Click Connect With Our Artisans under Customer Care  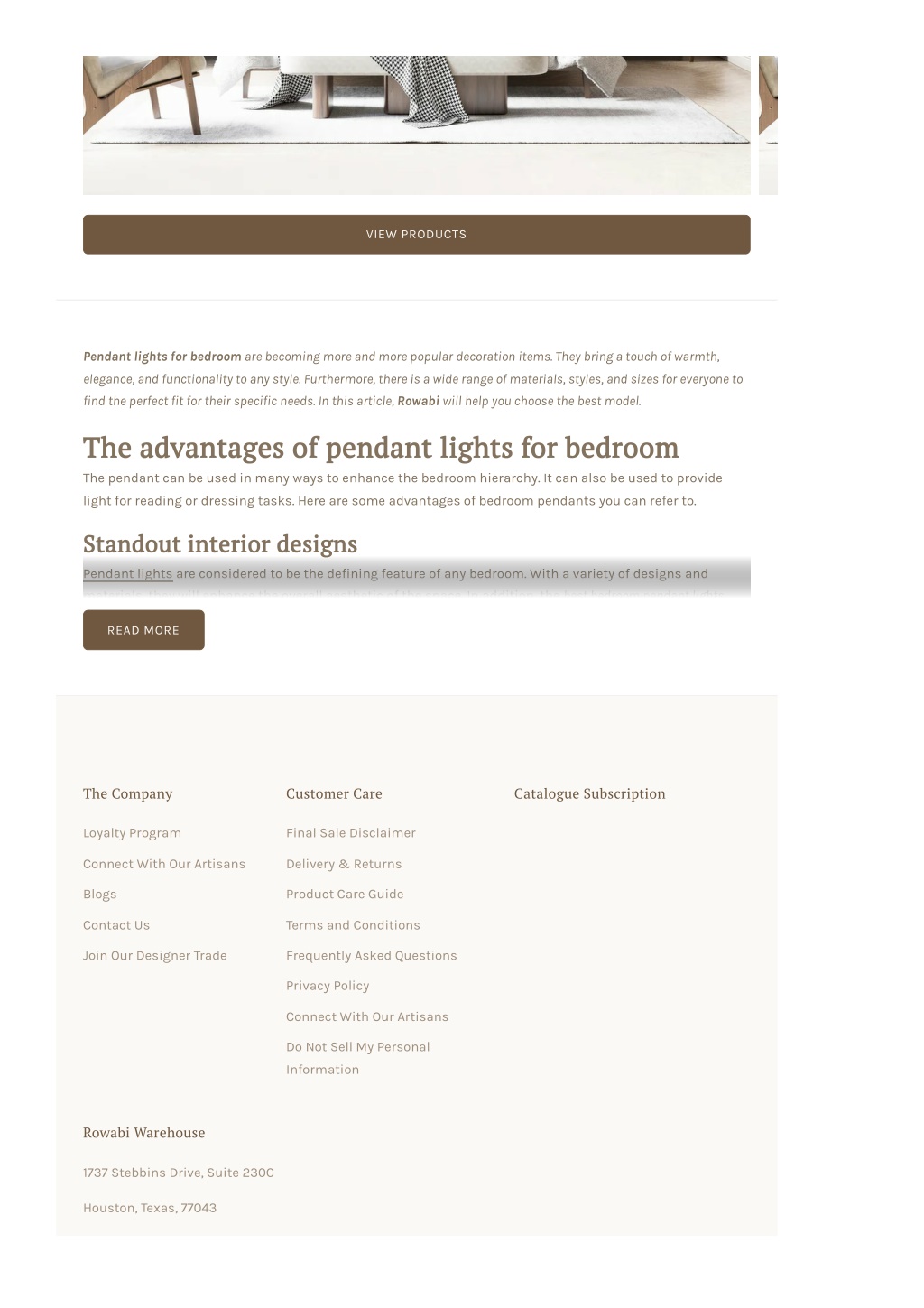point(367,1016)
